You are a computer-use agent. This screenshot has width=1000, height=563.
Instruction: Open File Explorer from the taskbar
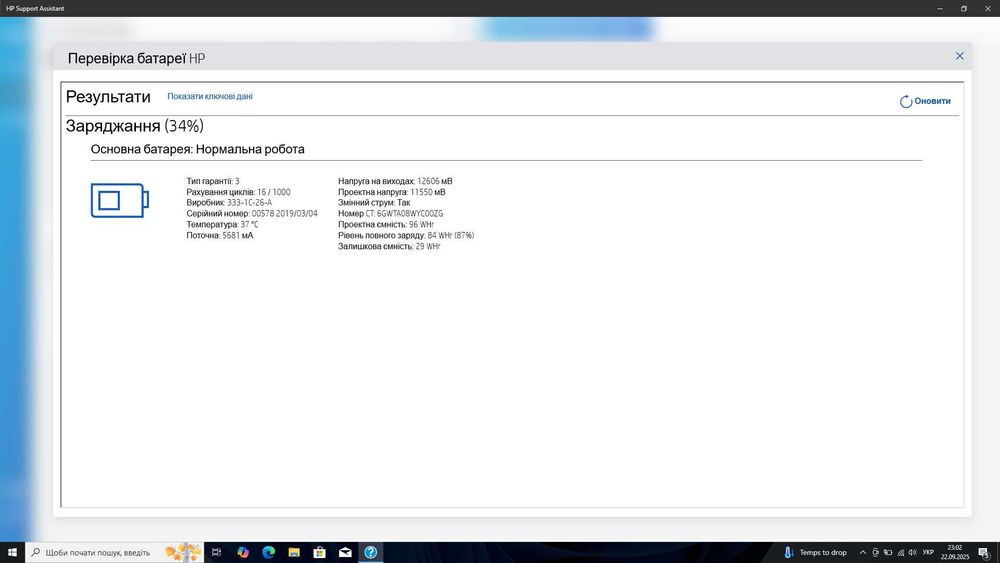point(294,552)
